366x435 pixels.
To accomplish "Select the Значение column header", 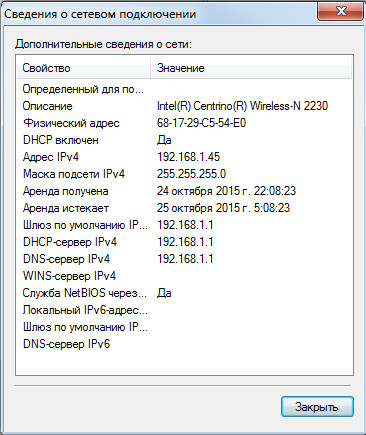I will point(251,68).
